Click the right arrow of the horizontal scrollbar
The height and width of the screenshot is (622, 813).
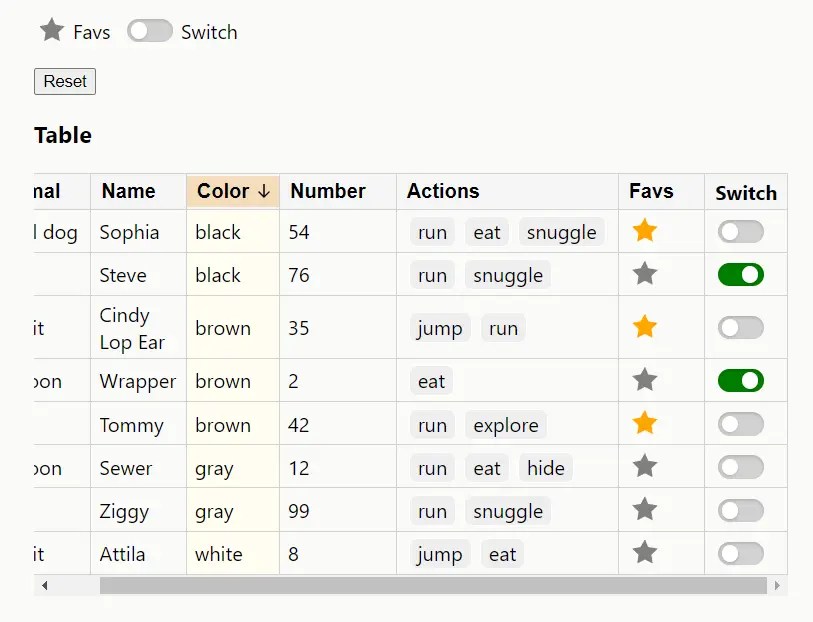click(x=779, y=587)
